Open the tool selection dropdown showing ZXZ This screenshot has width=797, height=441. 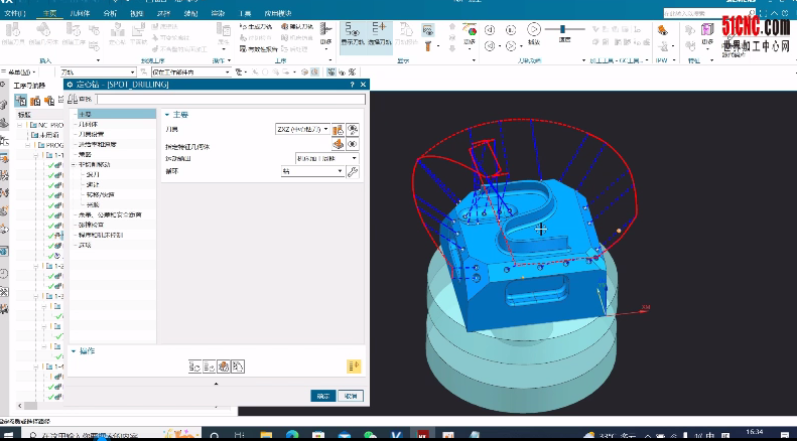tap(302, 130)
